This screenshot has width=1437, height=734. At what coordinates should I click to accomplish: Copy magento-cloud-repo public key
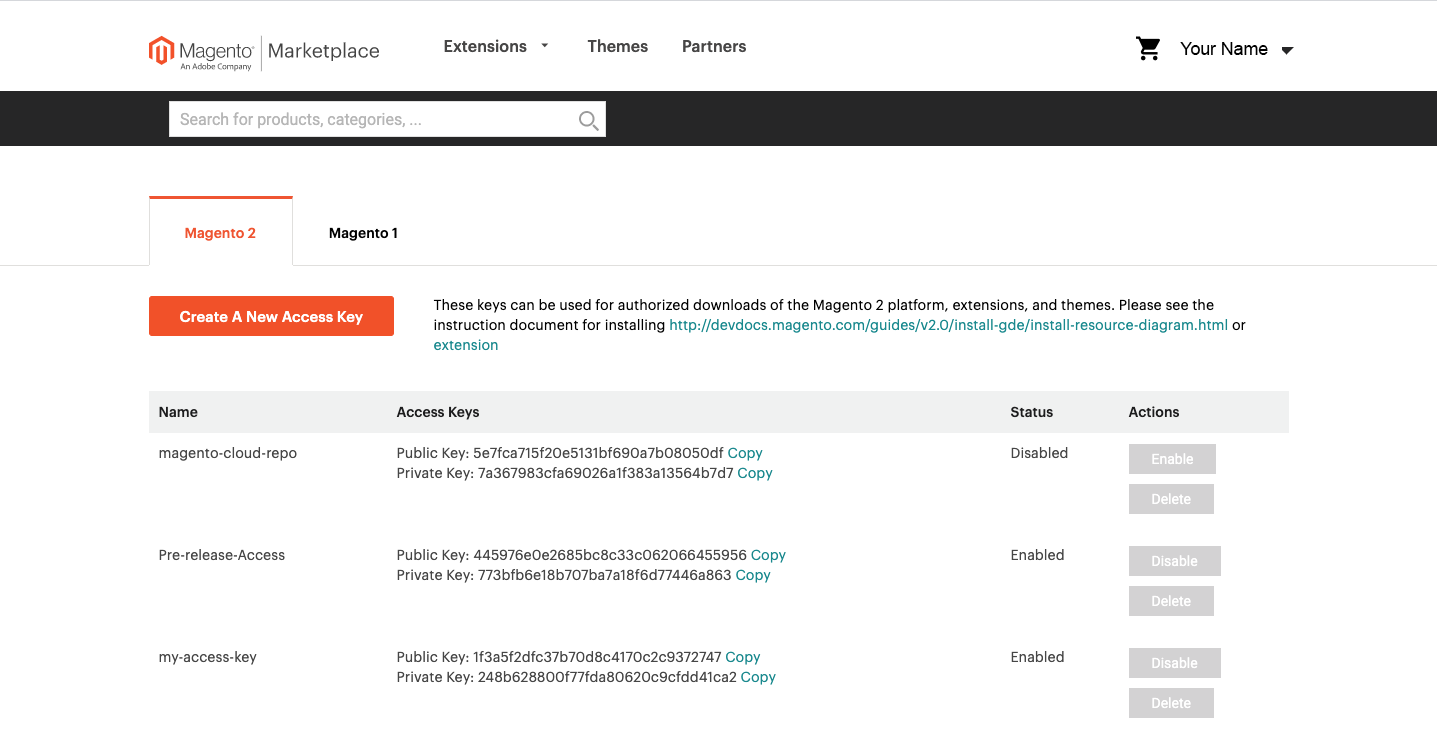(x=745, y=453)
